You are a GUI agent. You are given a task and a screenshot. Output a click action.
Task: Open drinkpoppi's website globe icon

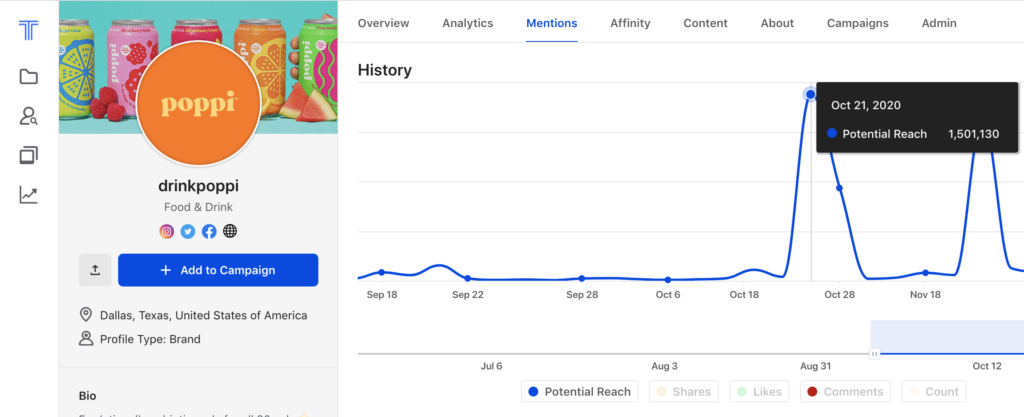coord(230,231)
